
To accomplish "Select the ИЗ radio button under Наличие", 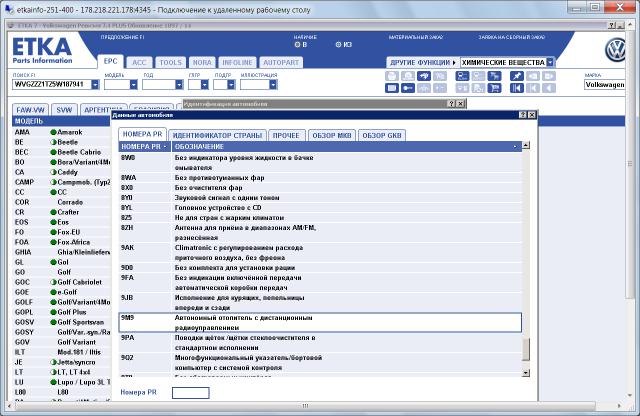I will (338, 44).
